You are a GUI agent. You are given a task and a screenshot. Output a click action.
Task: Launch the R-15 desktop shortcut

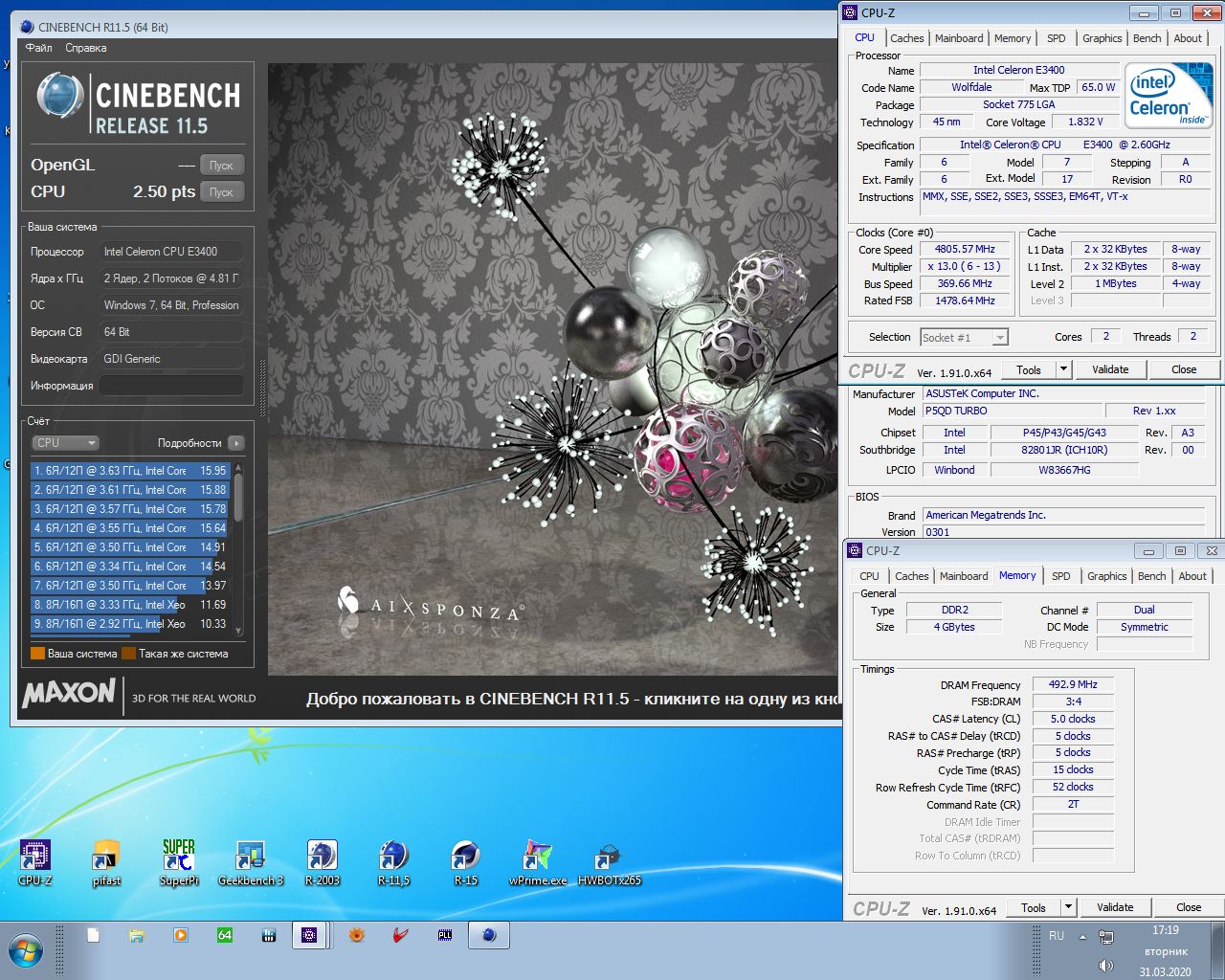pos(465,862)
